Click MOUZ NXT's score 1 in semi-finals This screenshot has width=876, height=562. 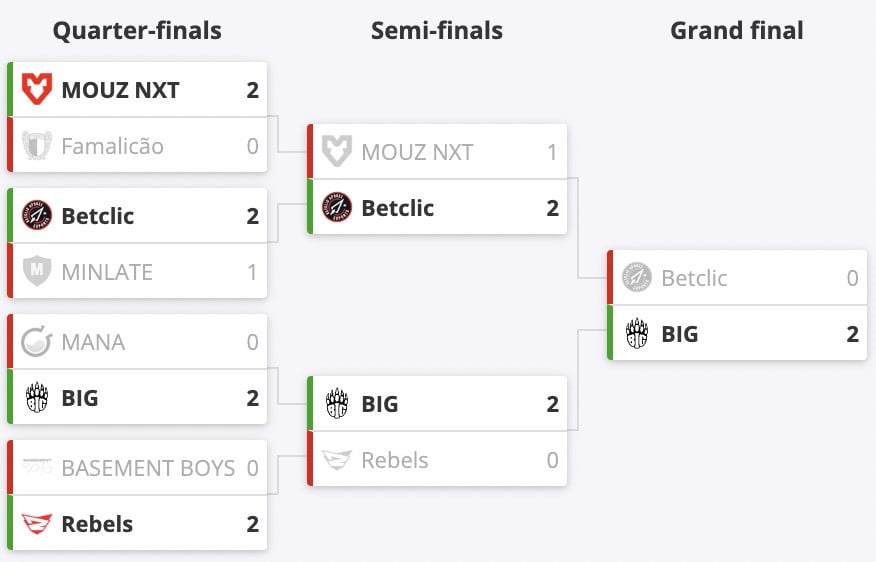(x=552, y=152)
